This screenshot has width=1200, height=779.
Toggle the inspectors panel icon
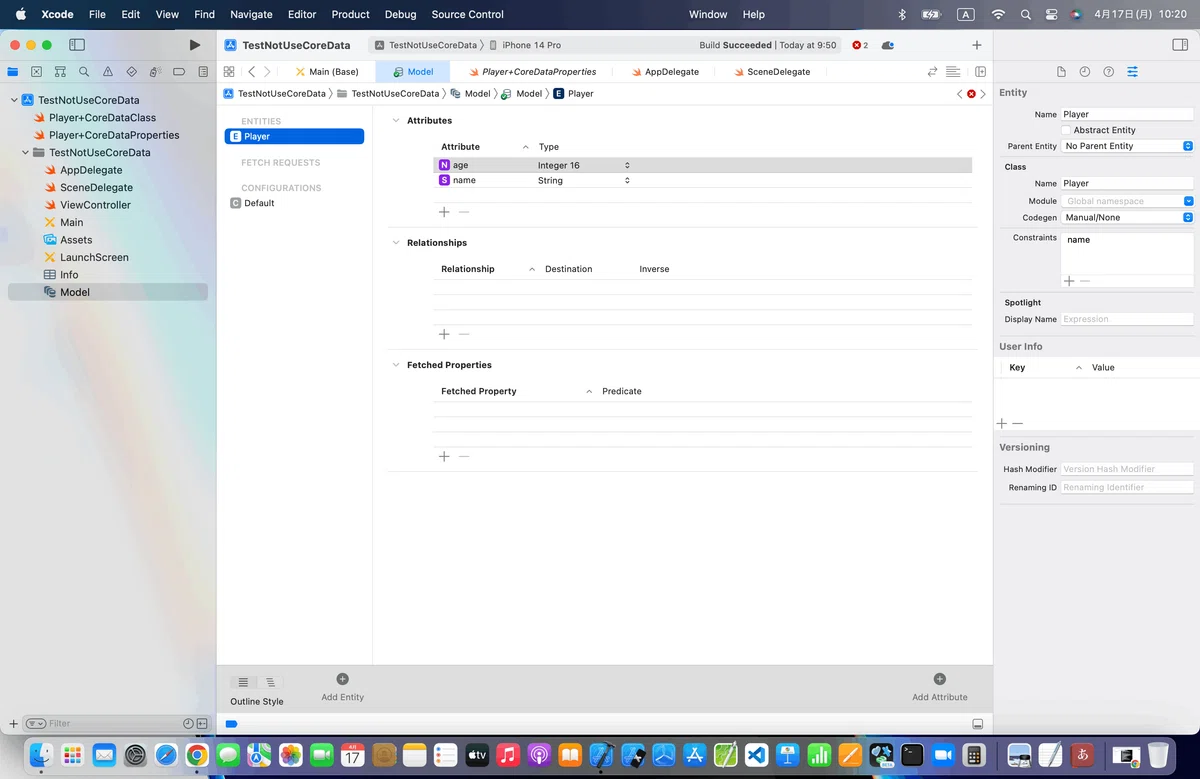[x=1179, y=45]
